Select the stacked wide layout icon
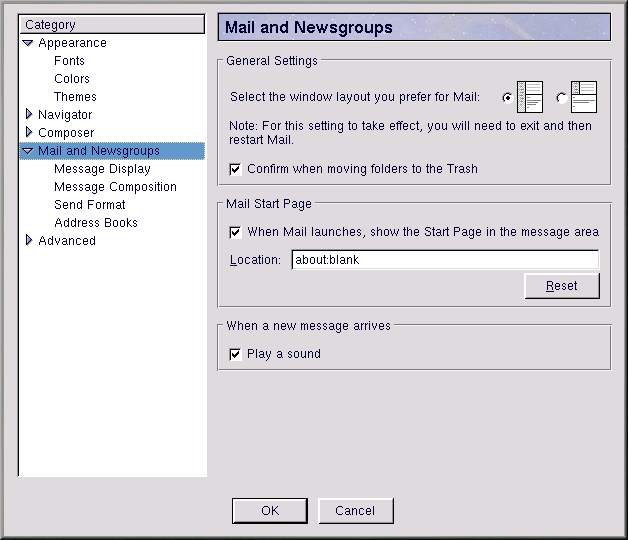Image resolution: width=628 pixels, height=540 pixels. click(582, 97)
